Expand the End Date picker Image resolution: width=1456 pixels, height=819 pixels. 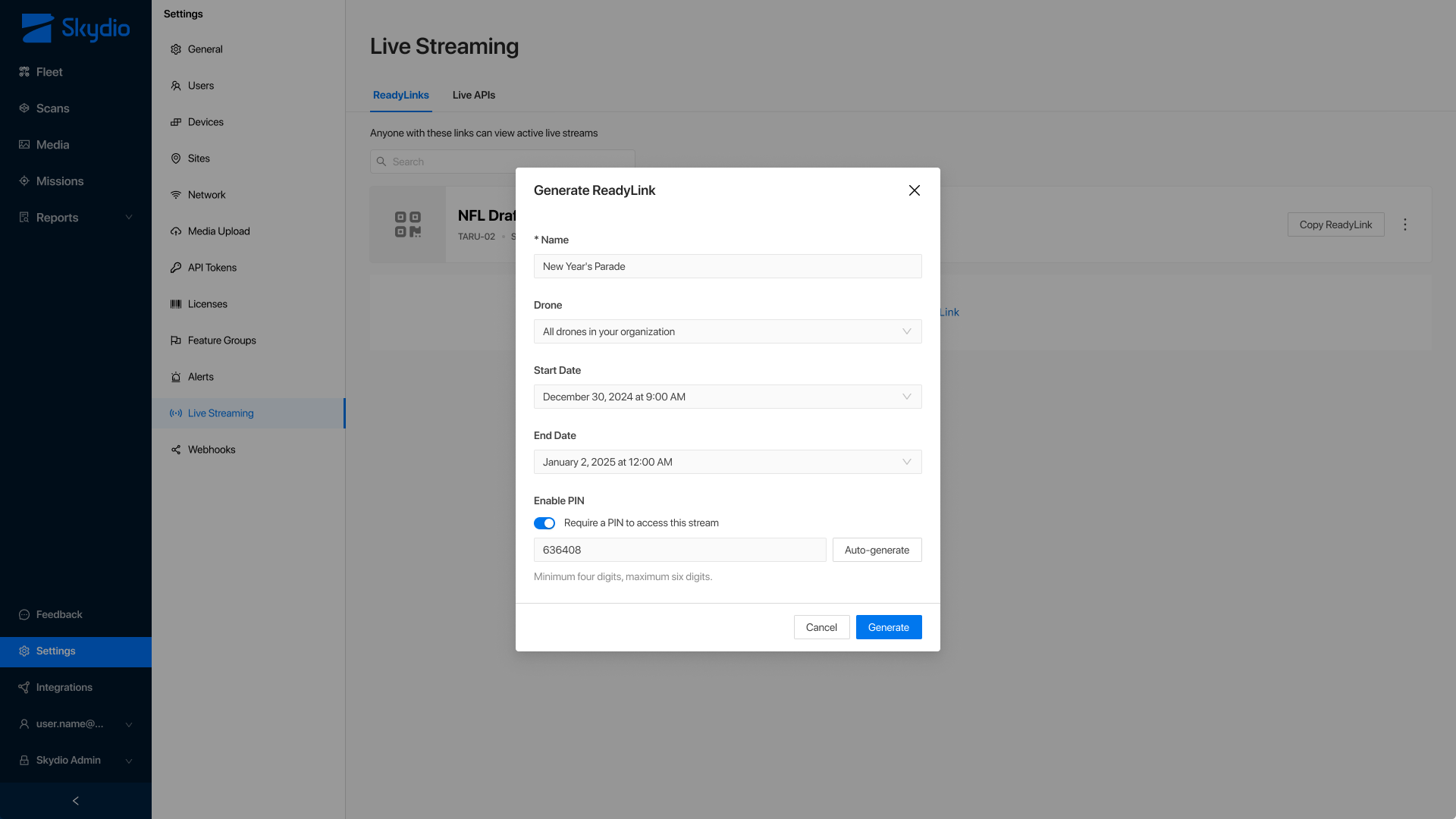pos(727,462)
